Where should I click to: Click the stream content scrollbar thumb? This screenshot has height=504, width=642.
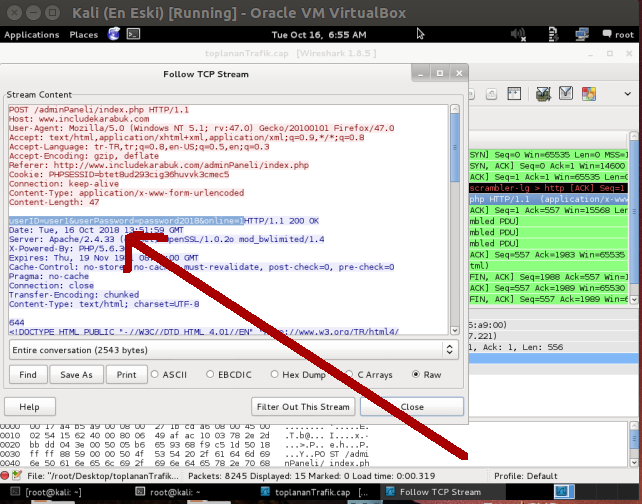pyautogui.click(x=454, y=147)
